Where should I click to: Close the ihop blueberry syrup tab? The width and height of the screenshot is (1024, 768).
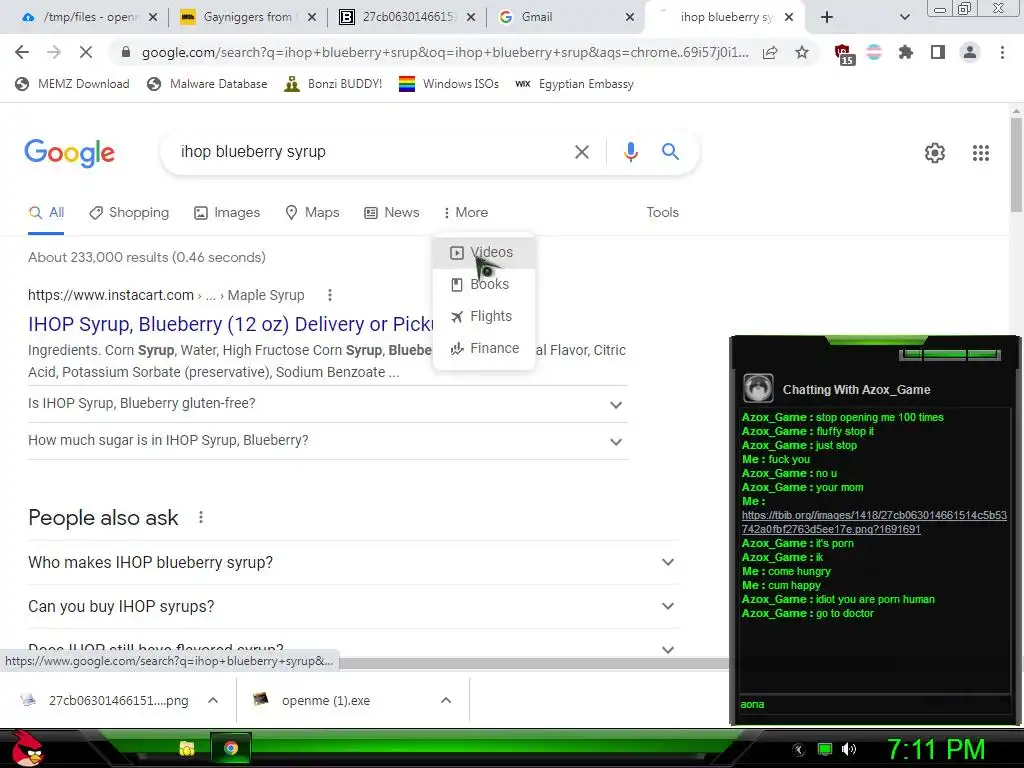click(789, 17)
